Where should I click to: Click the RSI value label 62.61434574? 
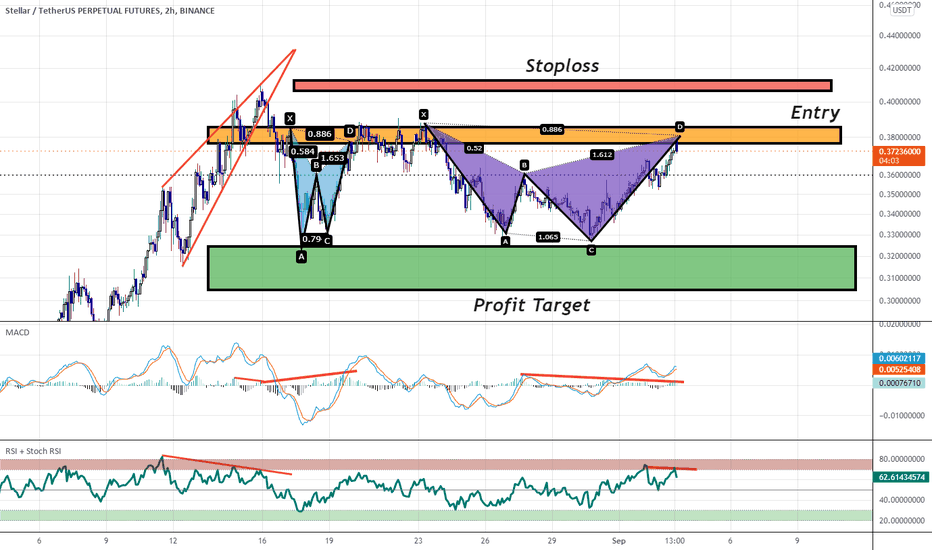click(x=900, y=477)
